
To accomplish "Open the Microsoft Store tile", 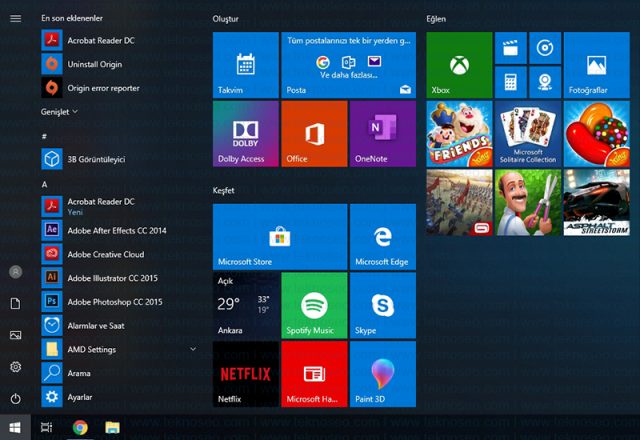I will (280, 237).
